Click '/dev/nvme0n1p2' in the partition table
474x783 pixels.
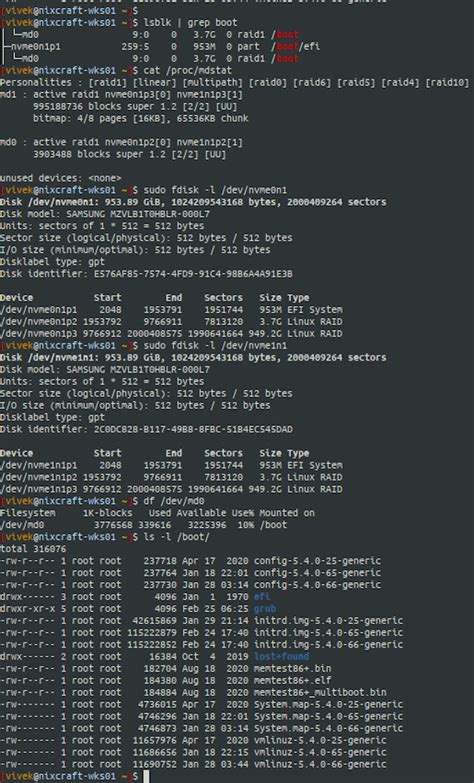click(38, 322)
